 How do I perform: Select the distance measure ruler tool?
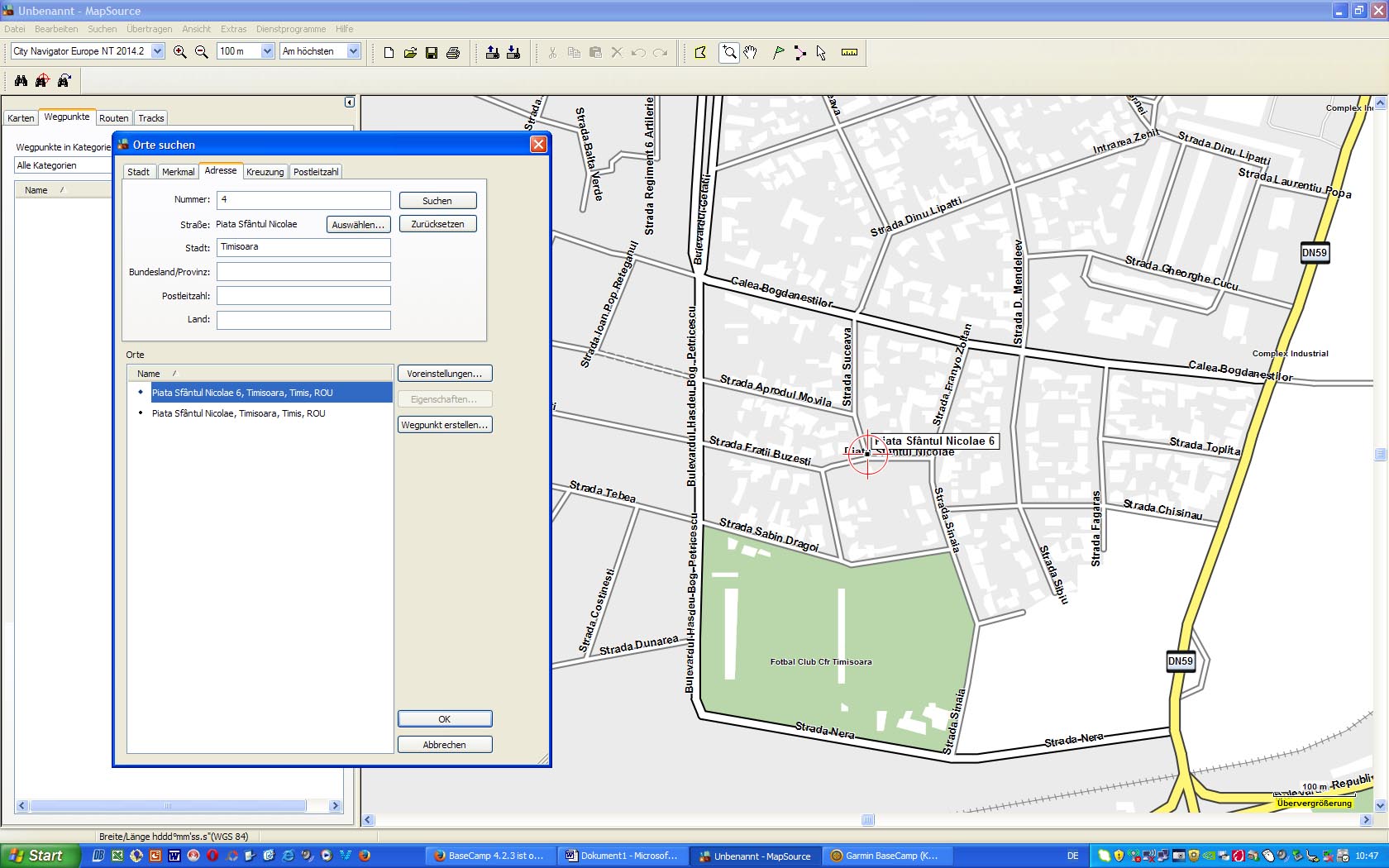tap(849, 52)
